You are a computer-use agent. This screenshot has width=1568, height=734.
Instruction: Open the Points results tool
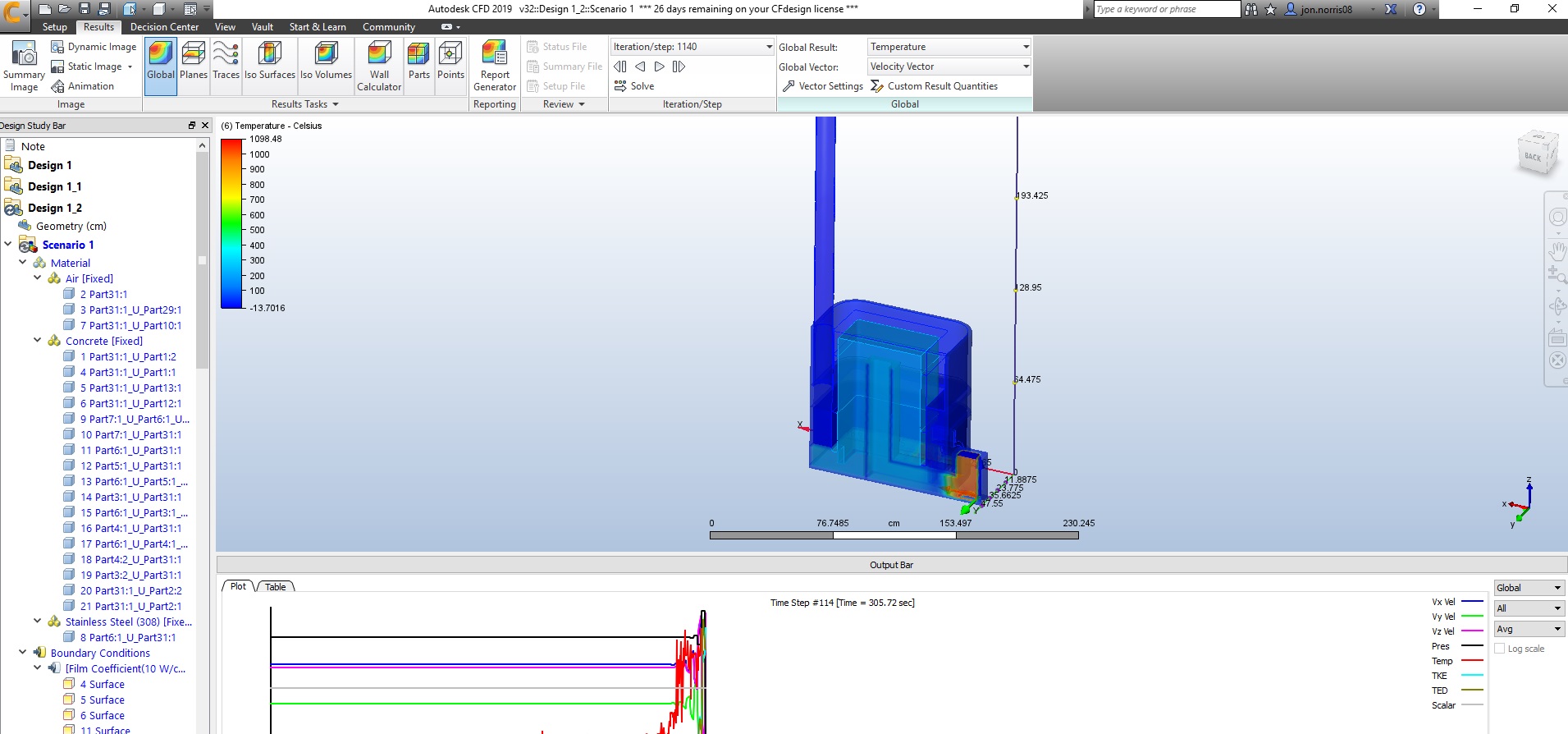450,61
